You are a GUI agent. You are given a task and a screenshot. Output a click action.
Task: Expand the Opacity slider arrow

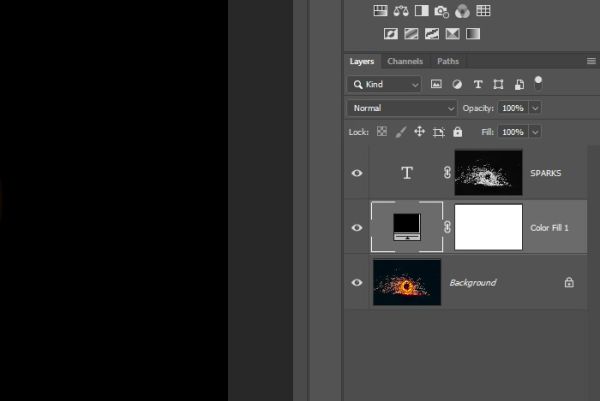[x=535, y=108]
